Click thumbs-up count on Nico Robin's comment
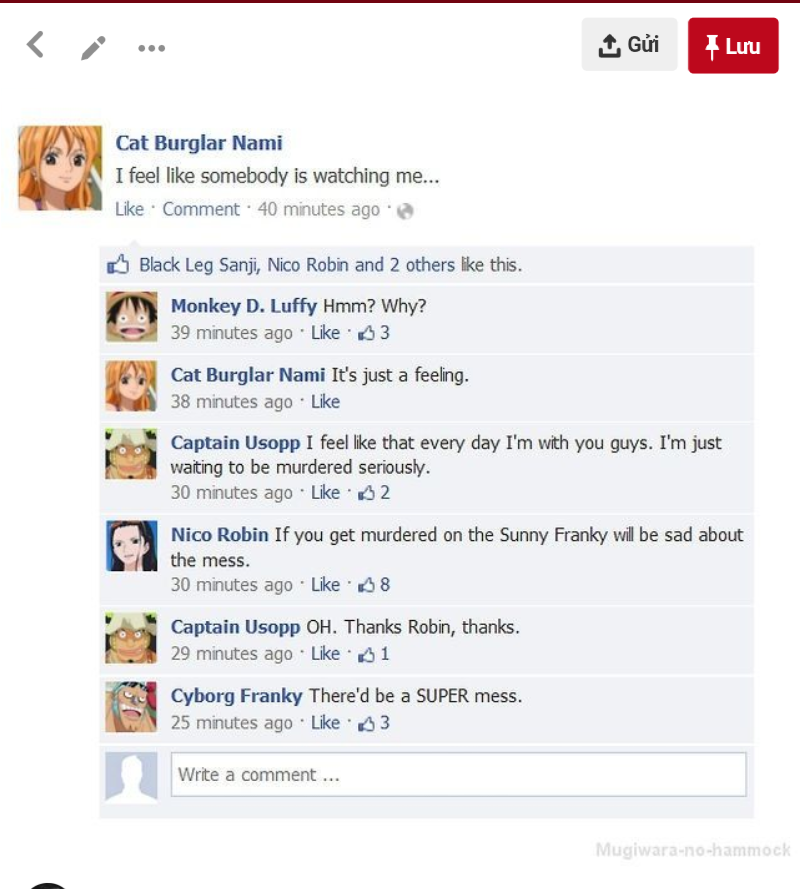 [374, 585]
